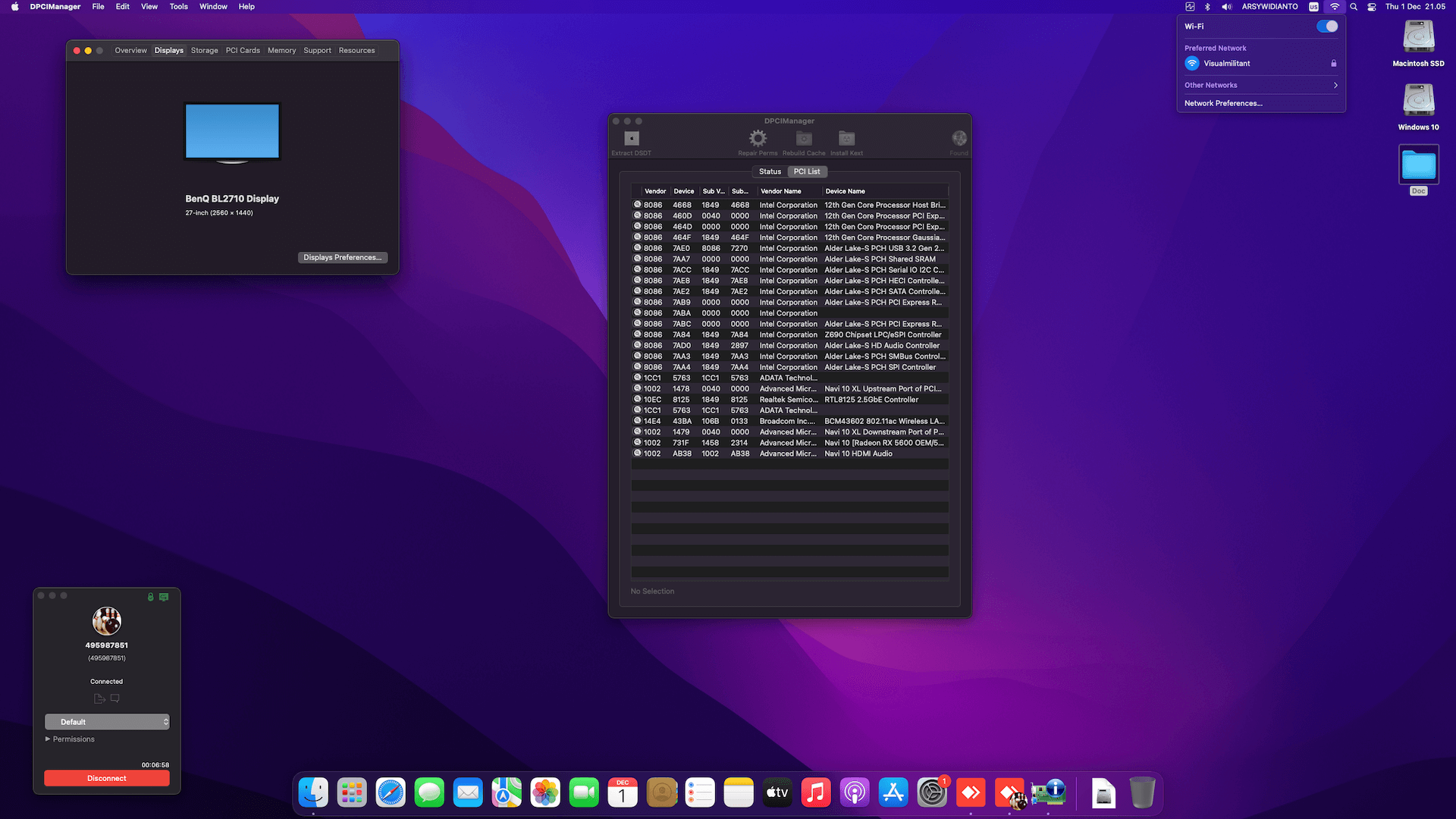The image size is (1456, 819).
Task: Click Displays Preferences button
Action: [x=343, y=257]
